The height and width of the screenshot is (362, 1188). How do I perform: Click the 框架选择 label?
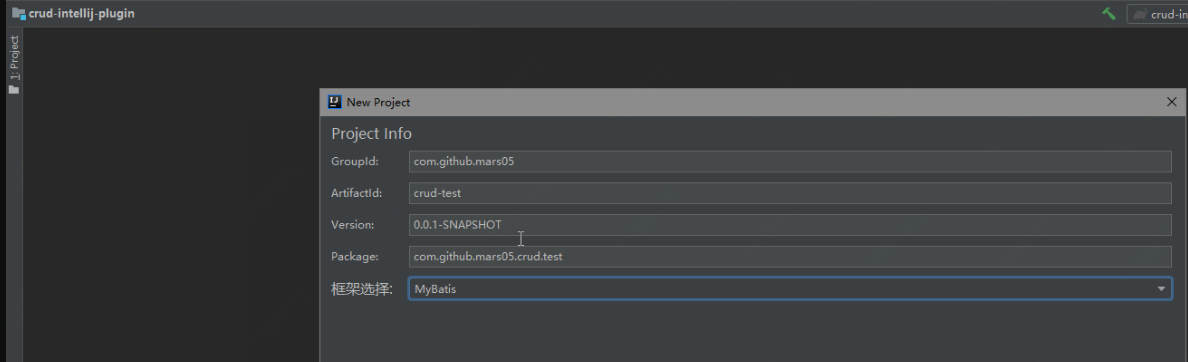362,289
